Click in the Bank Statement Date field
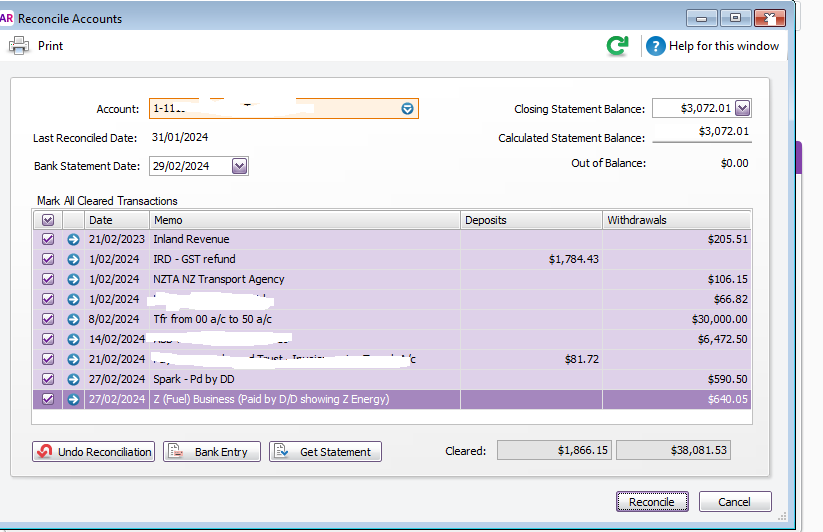 [x=188, y=166]
